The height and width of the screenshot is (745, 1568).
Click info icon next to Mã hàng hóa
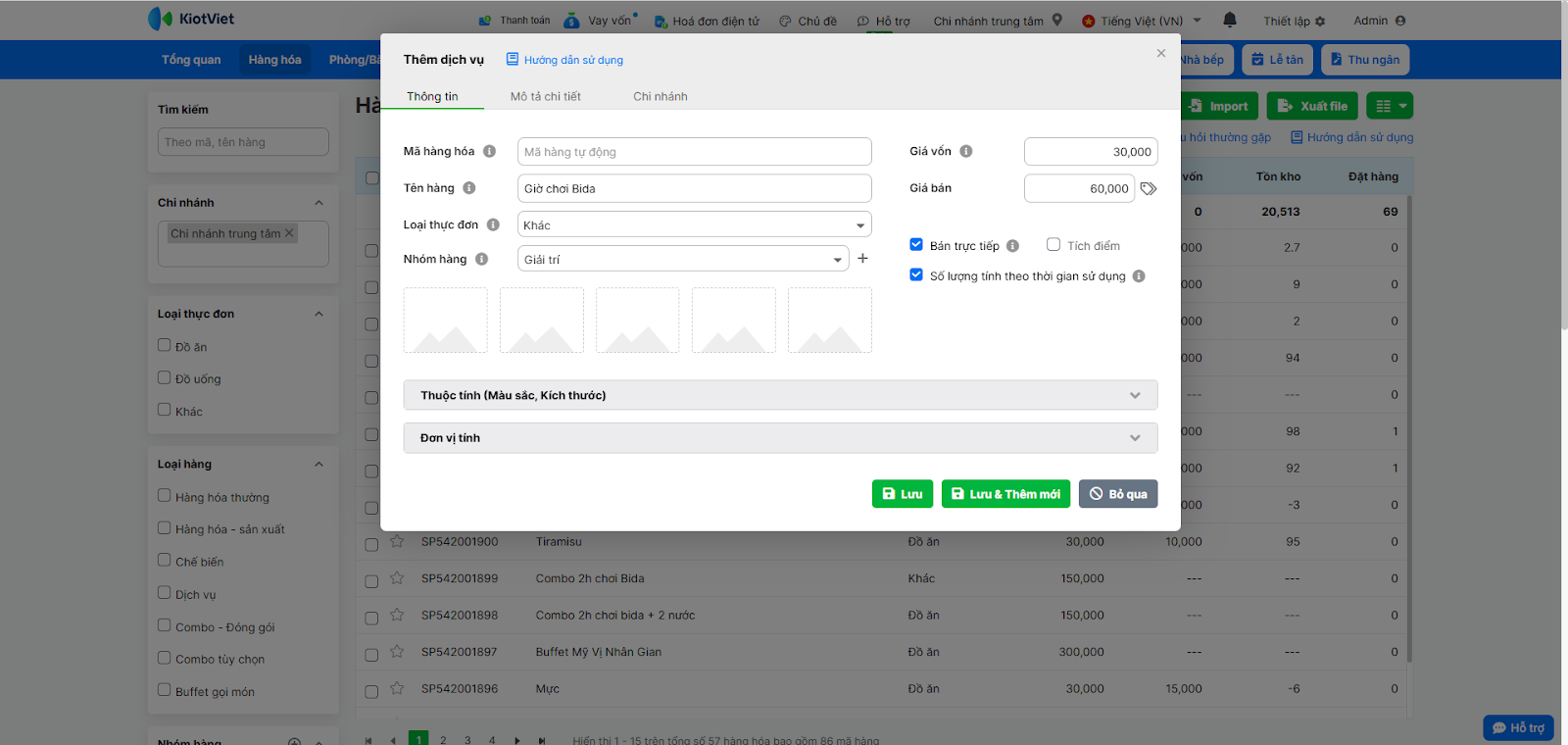(x=489, y=151)
